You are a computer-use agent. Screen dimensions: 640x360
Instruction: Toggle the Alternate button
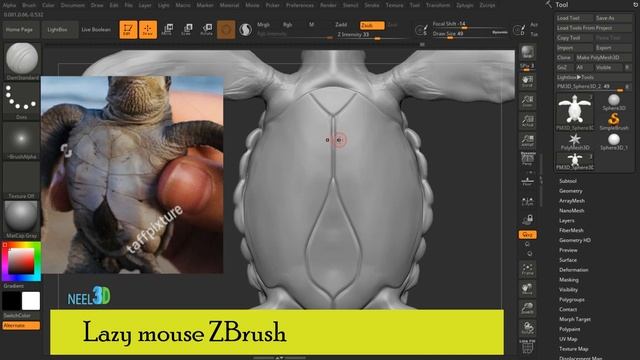click(21, 325)
